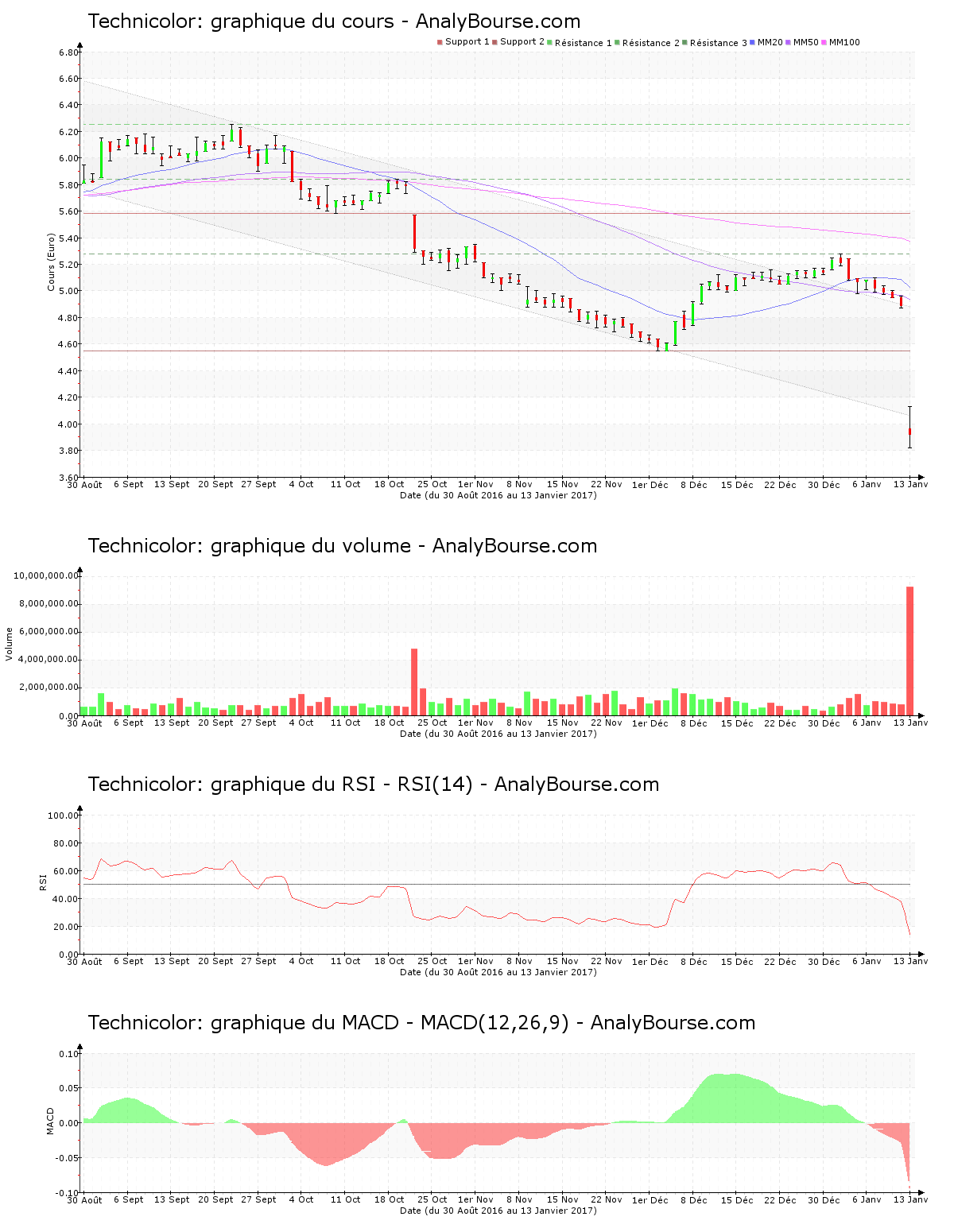Image resolution: width=954 pixels, height=1232 pixels.
Task: Select the Résistance 3 legend square icon
Action: tap(686, 40)
